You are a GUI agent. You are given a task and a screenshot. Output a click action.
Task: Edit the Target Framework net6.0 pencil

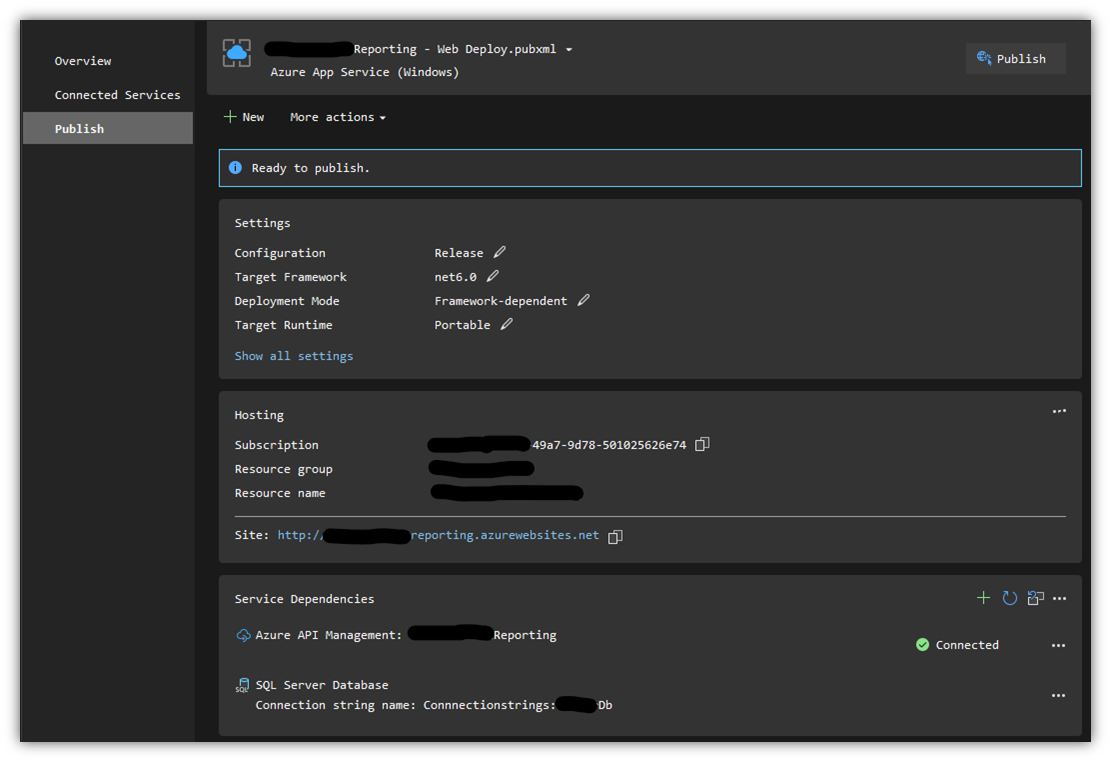(x=492, y=276)
